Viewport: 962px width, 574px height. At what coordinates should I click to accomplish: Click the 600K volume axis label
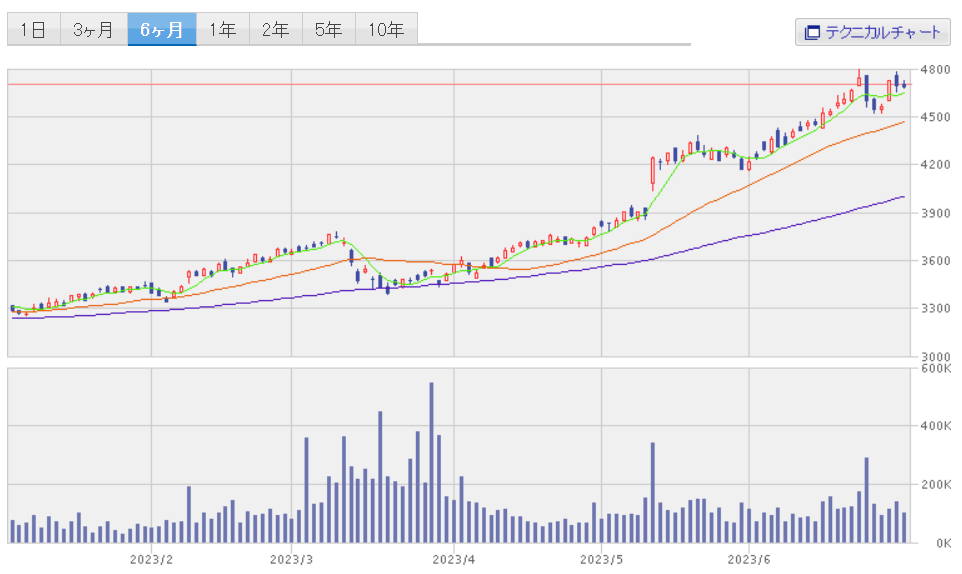936,368
